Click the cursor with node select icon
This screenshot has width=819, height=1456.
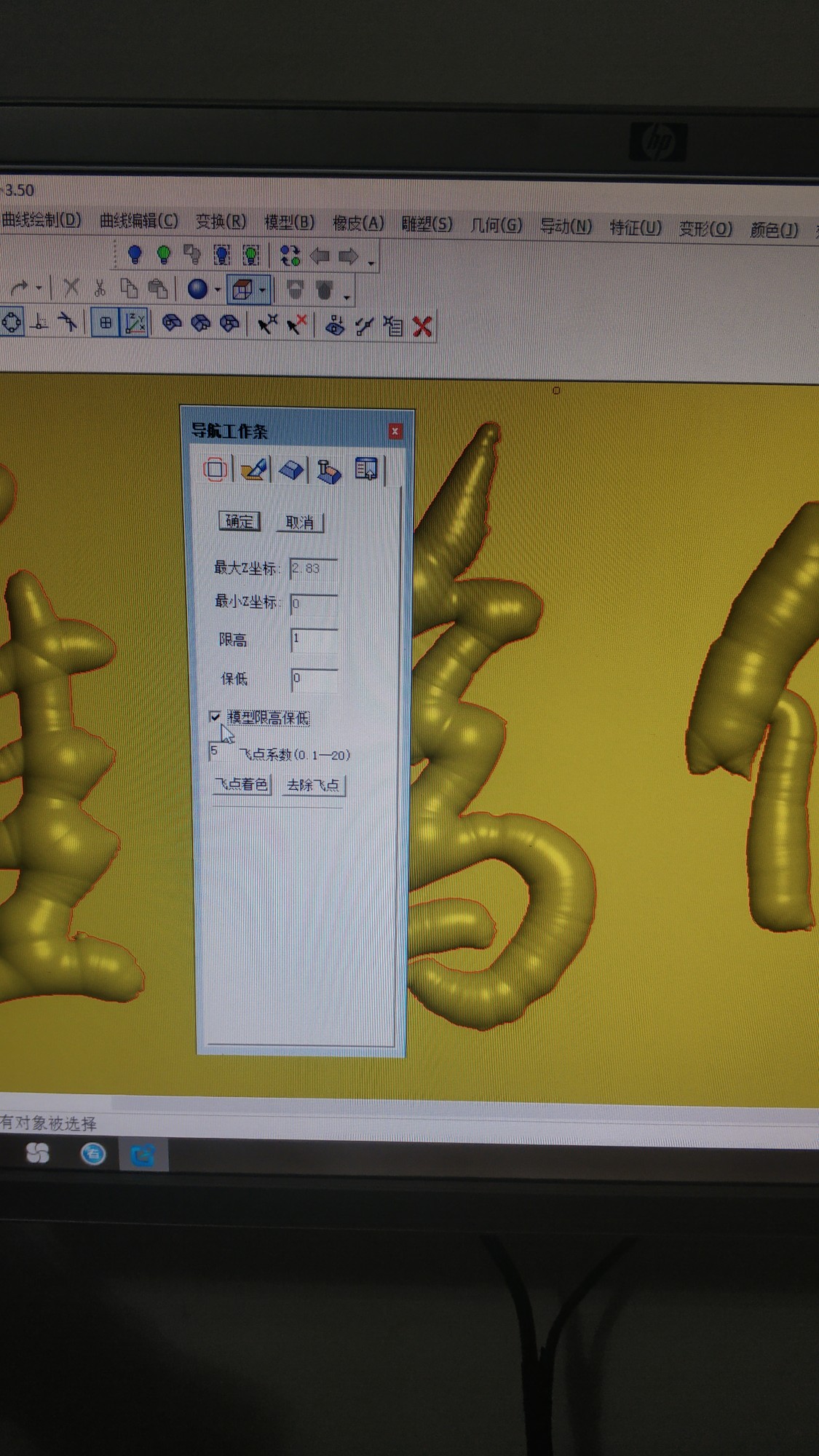click(267, 325)
